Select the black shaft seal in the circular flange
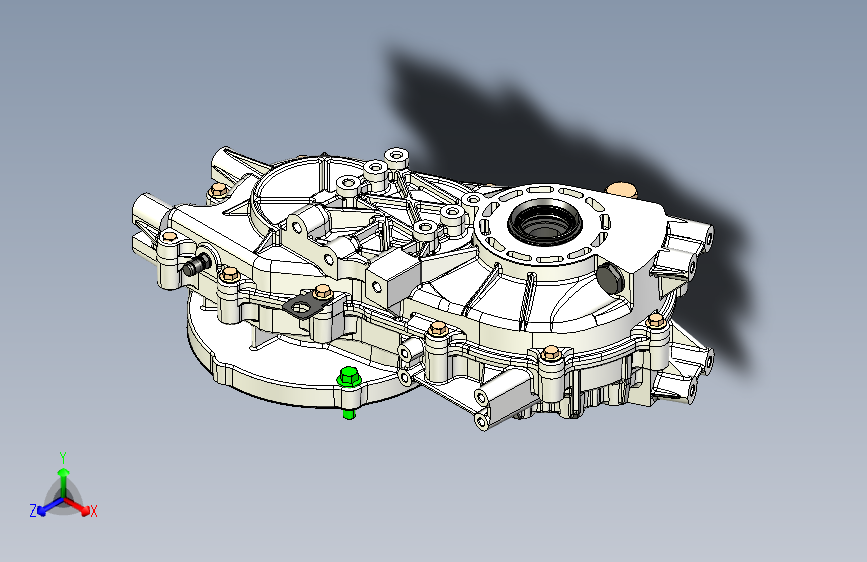 pyautogui.click(x=545, y=223)
